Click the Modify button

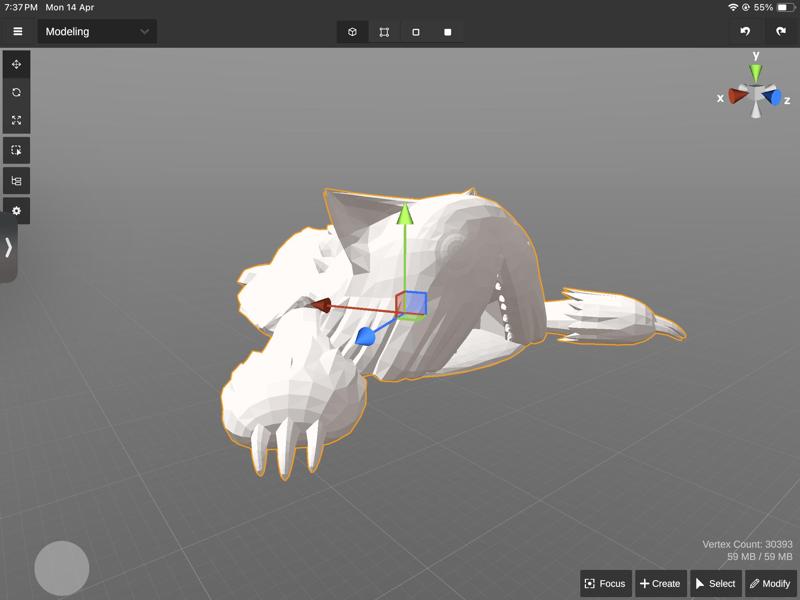click(x=770, y=584)
